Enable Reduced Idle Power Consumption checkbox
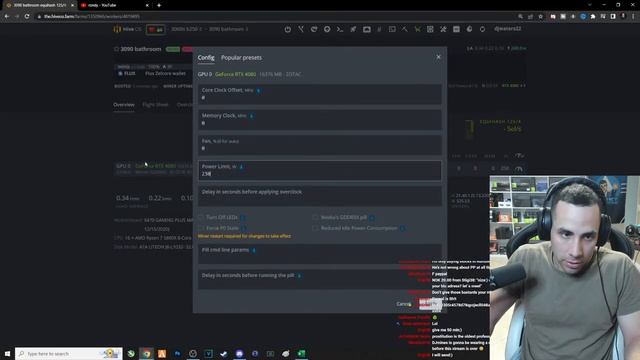The height and width of the screenshot is (360, 640). (x=315, y=228)
